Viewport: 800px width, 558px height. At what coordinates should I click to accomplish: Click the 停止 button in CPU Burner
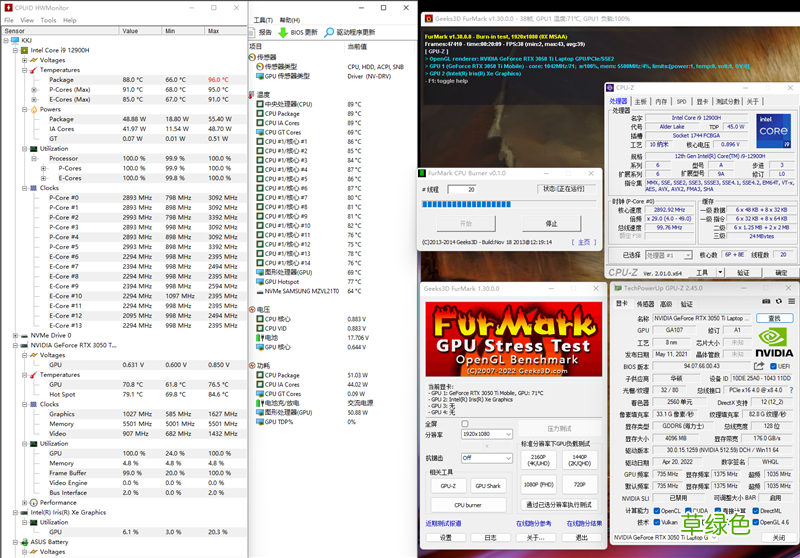pyautogui.click(x=552, y=223)
